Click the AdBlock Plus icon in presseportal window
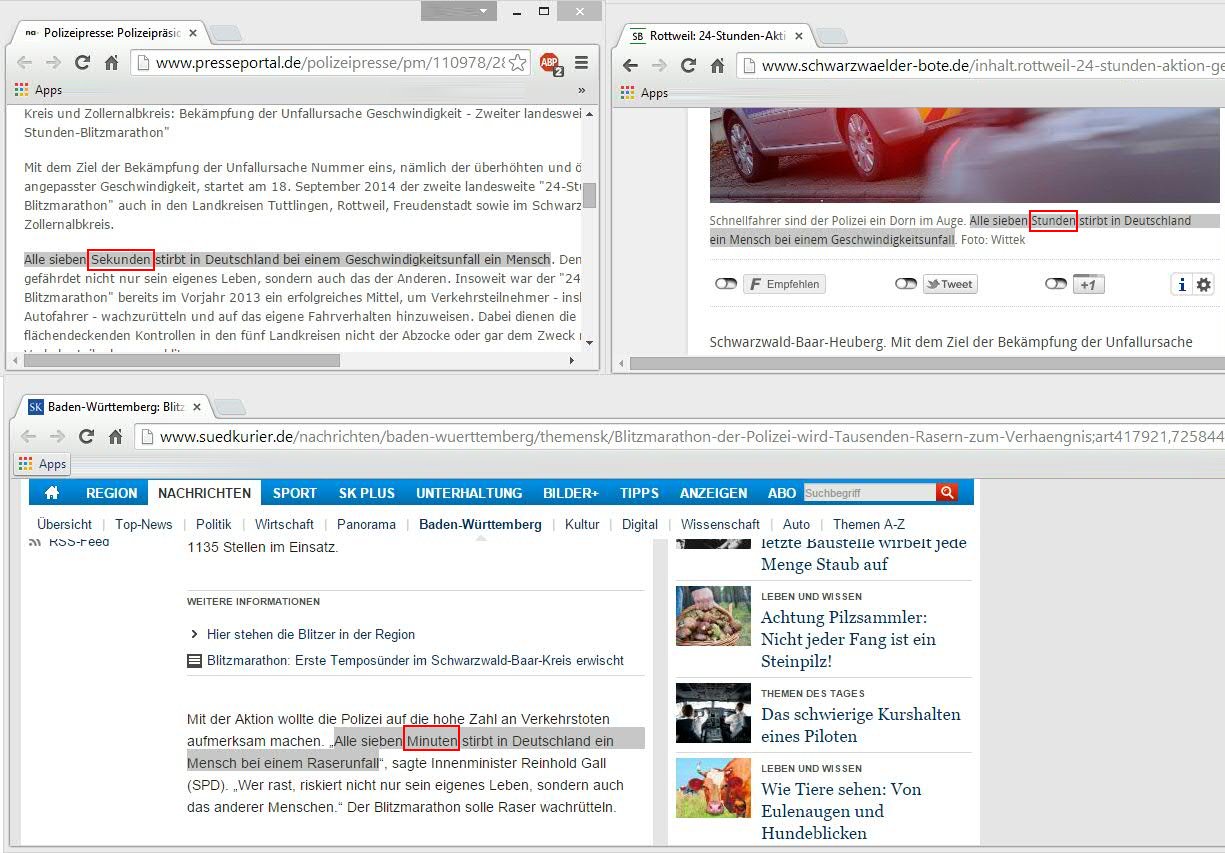 550,63
